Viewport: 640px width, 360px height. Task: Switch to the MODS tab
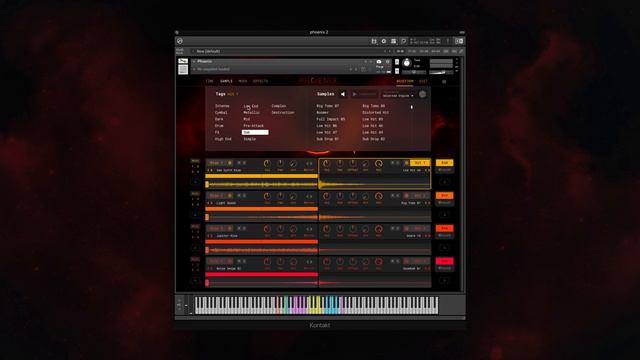point(243,81)
